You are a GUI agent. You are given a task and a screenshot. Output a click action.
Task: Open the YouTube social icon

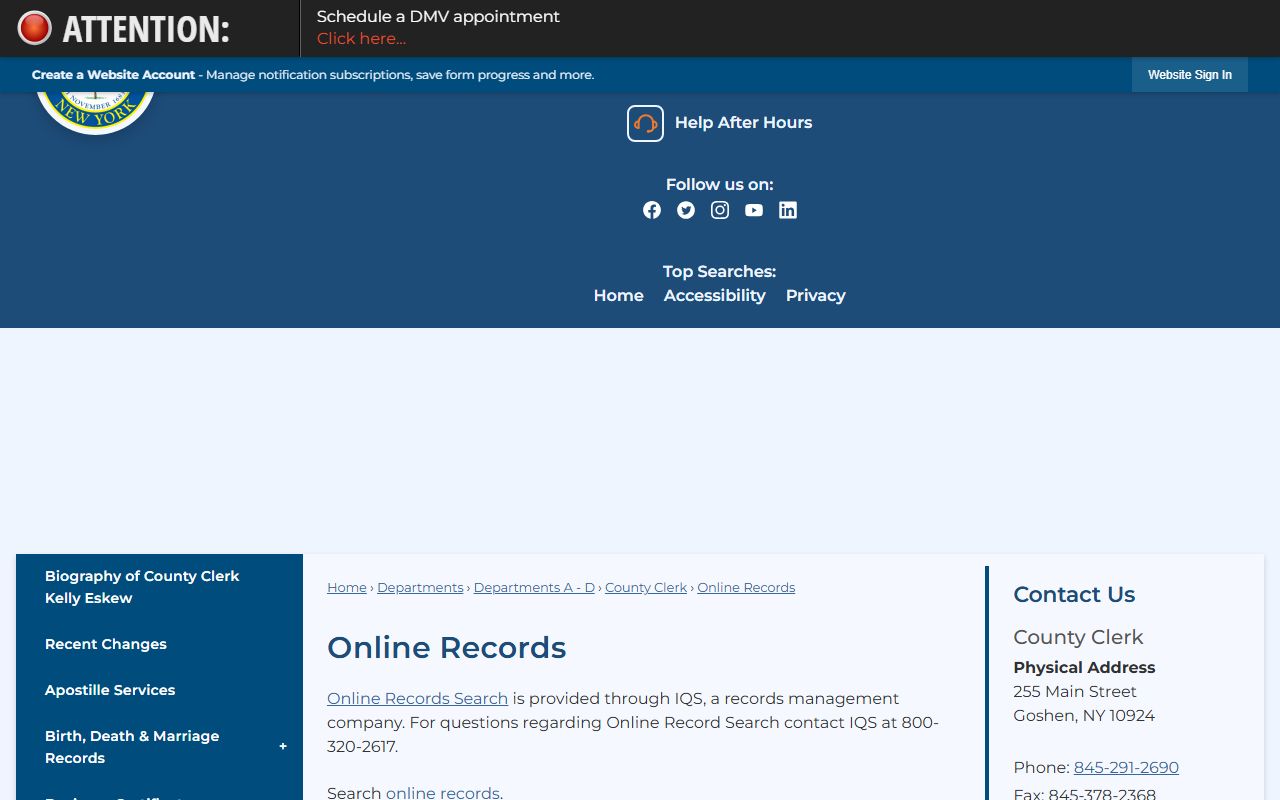[754, 210]
